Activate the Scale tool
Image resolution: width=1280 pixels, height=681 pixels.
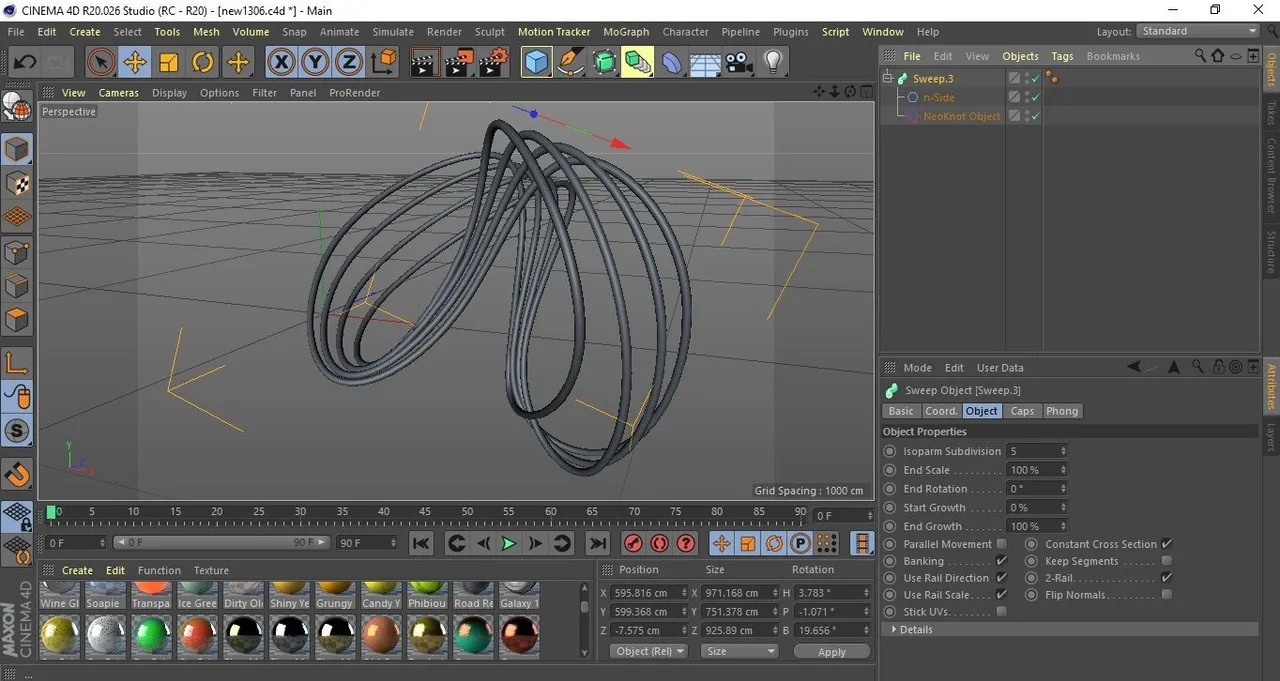(169, 63)
